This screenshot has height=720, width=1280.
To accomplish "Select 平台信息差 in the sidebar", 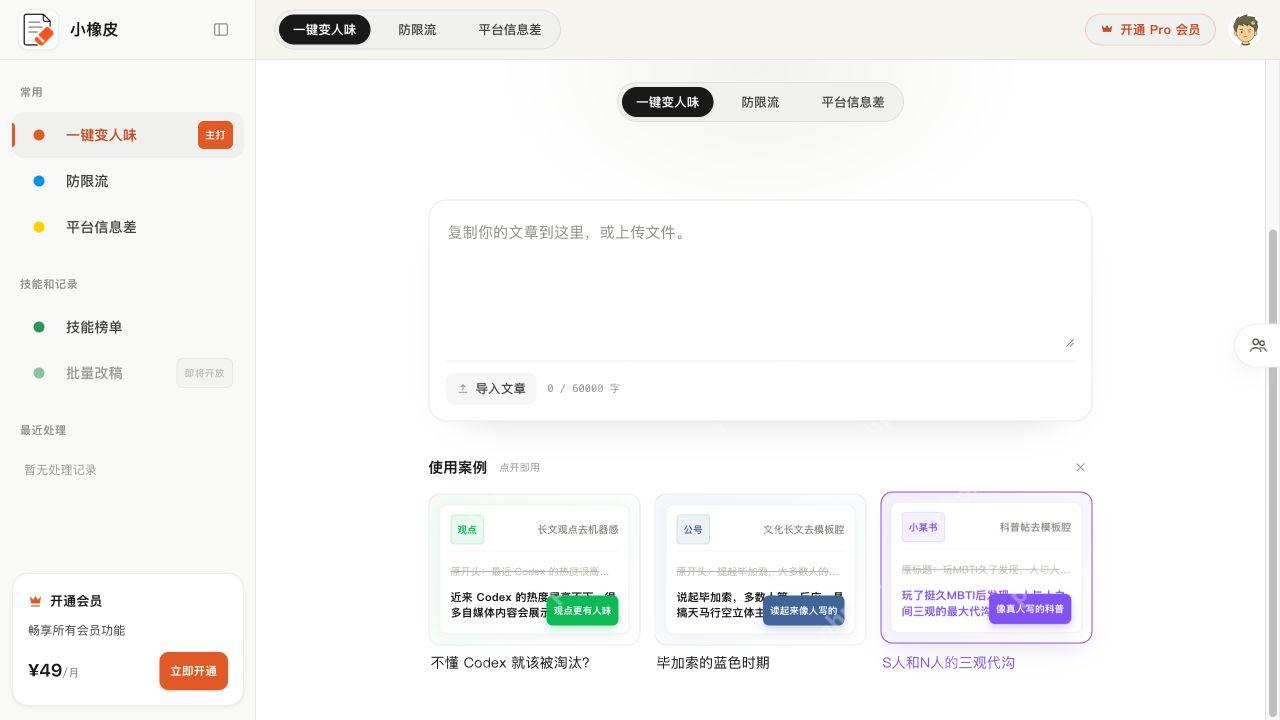I will (128, 227).
